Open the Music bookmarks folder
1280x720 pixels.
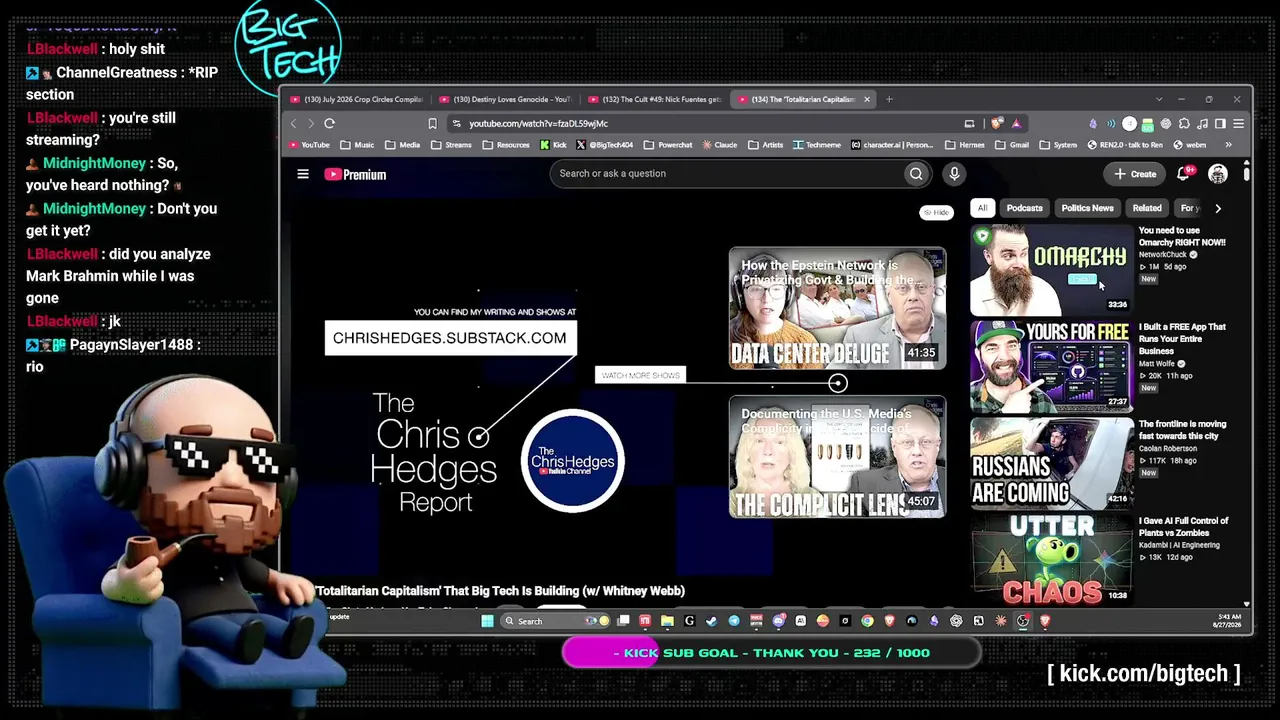click(x=357, y=145)
